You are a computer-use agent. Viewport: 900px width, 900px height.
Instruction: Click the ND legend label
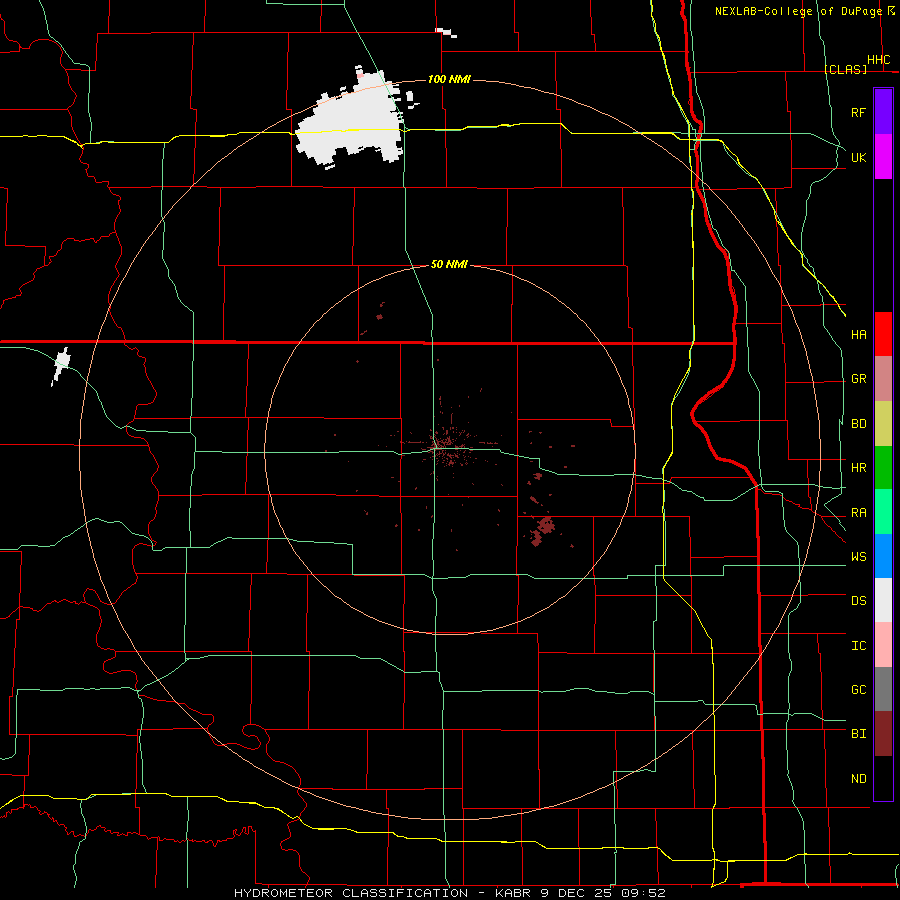858,779
